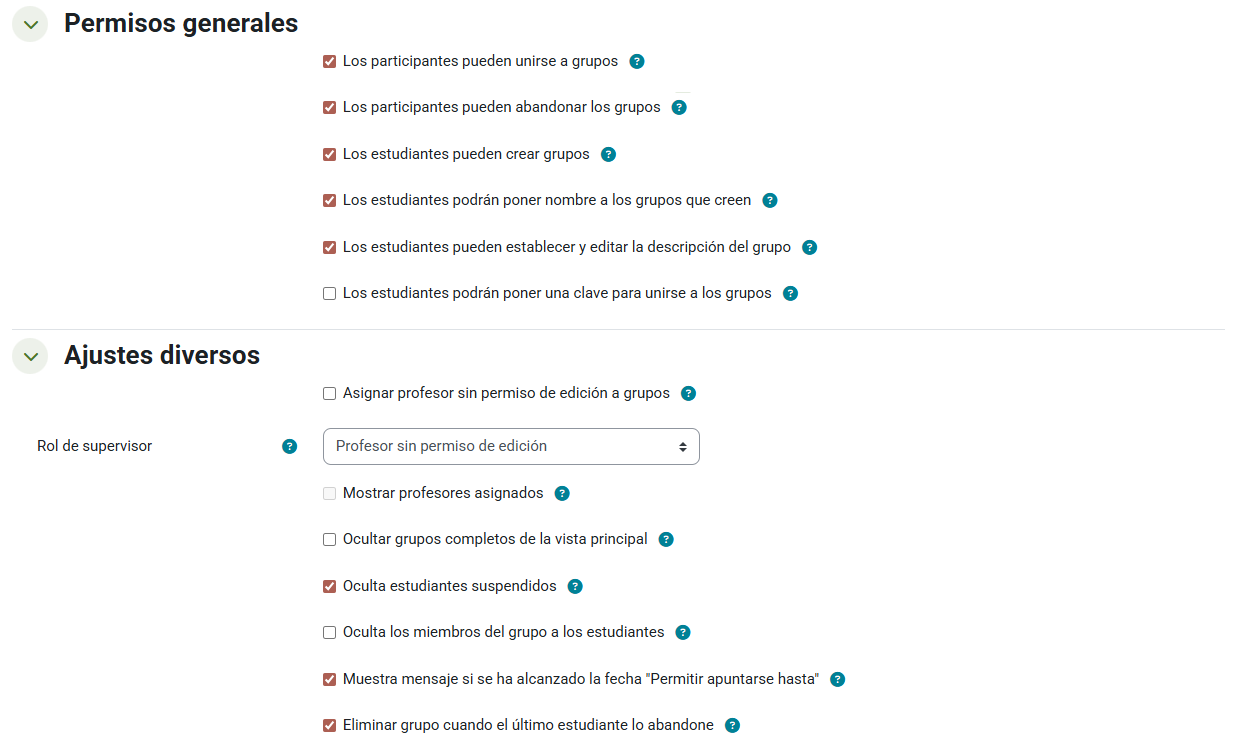
Task: Click help icon for Mostrar profesores asignados
Action: [562, 493]
